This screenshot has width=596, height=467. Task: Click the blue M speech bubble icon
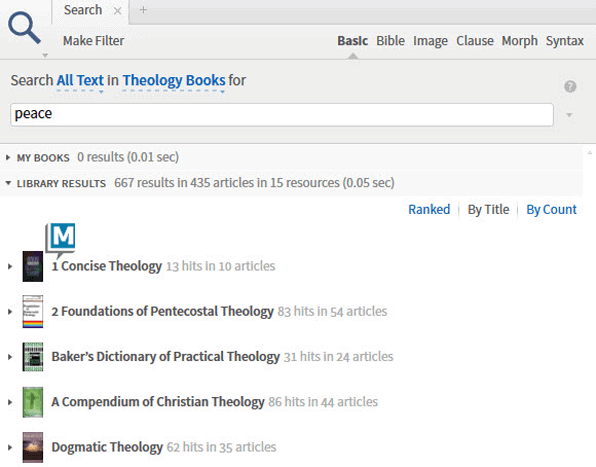pos(61,238)
